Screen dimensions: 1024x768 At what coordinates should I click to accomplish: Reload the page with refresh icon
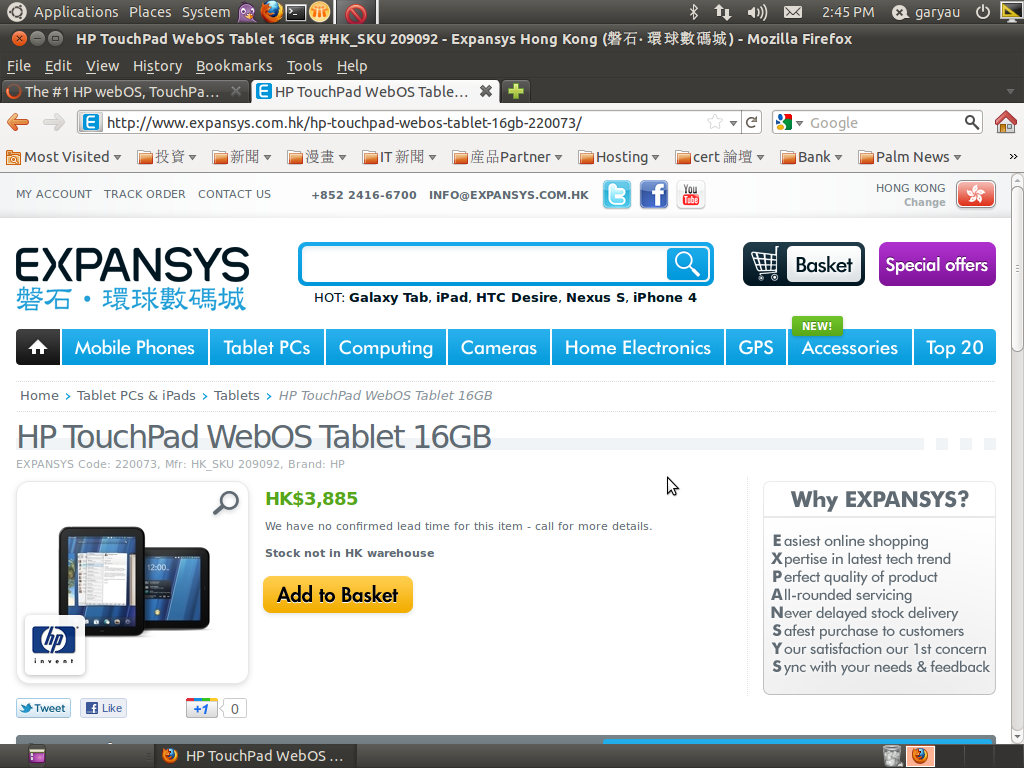coord(752,122)
